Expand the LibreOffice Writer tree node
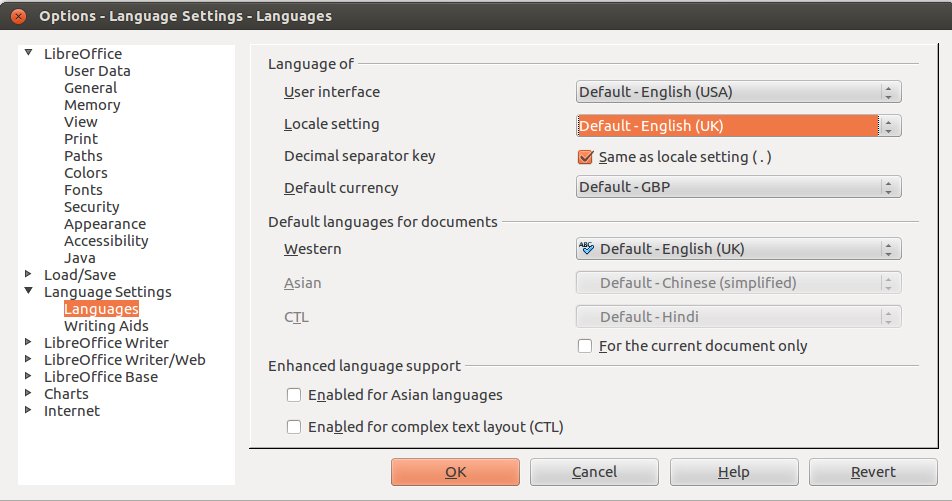The height and width of the screenshot is (501, 952). tap(29, 342)
